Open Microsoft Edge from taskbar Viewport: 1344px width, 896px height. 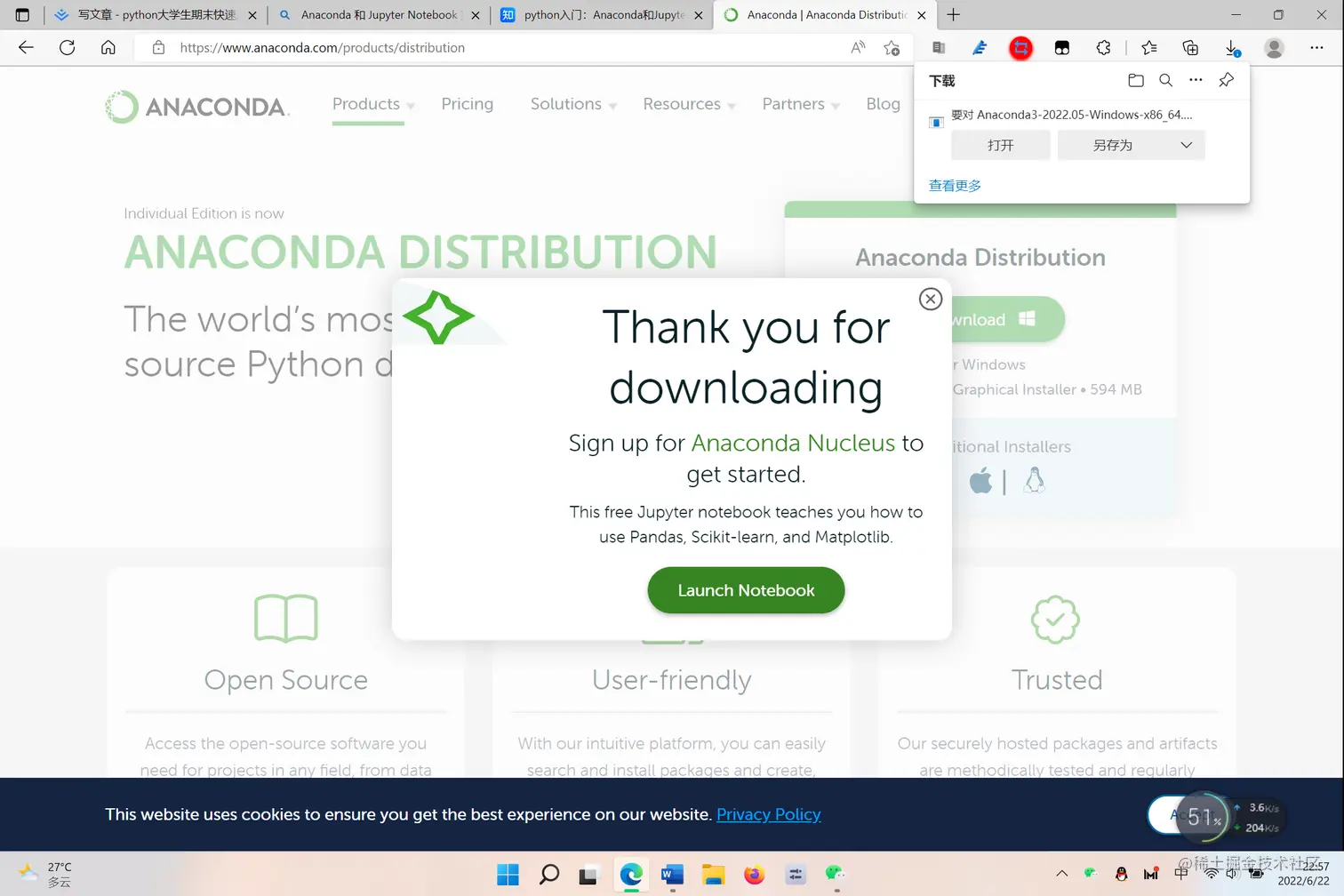(x=631, y=875)
